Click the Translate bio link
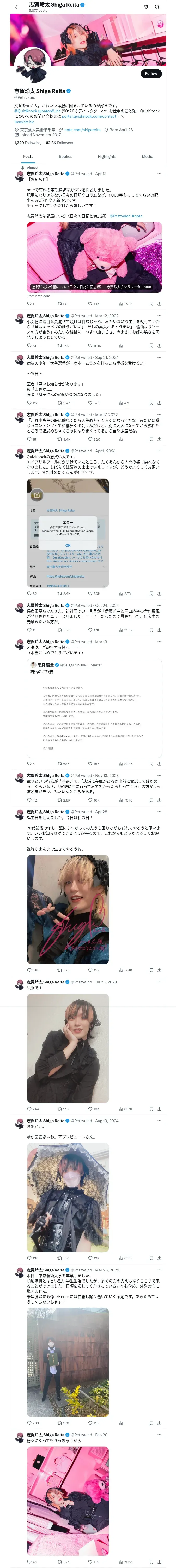The width and height of the screenshot is (176, 1568). [x=24, y=122]
